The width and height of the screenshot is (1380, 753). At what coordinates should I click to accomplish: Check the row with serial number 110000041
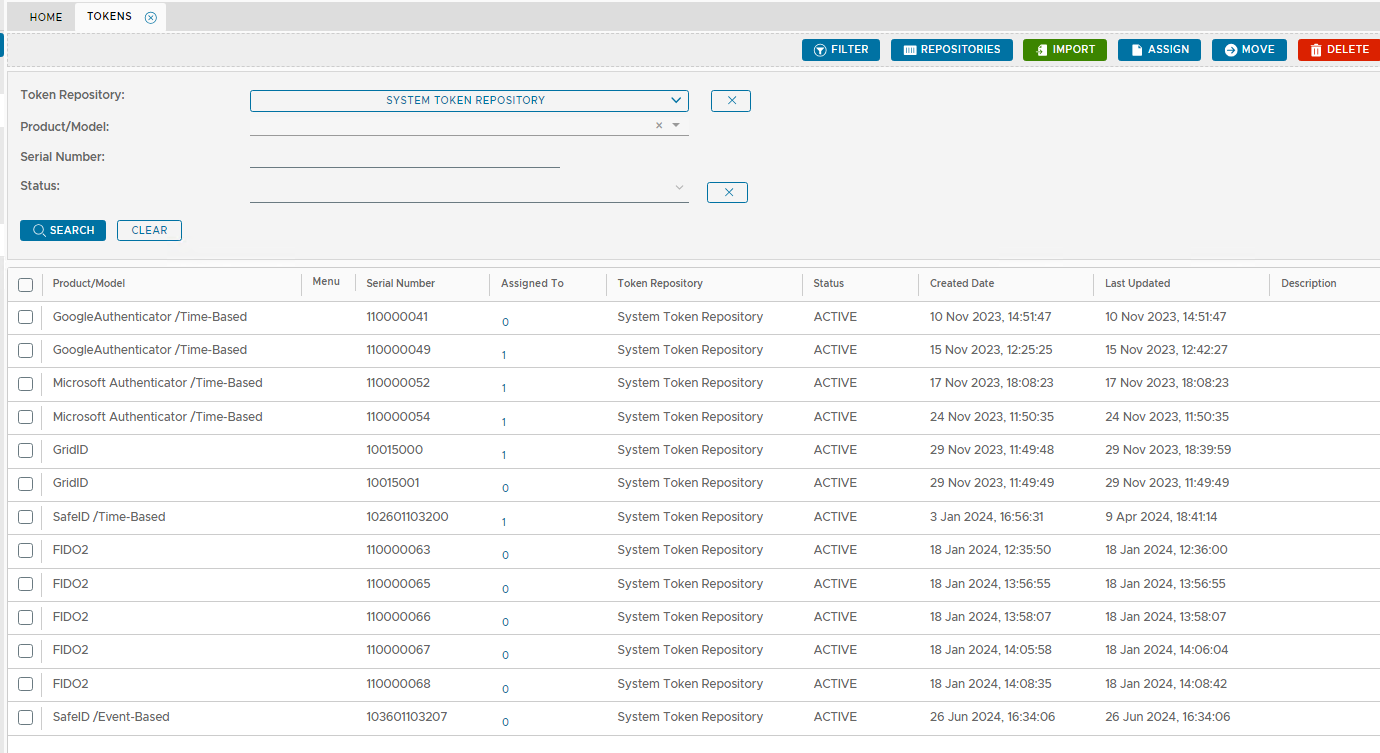click(26, 317)
